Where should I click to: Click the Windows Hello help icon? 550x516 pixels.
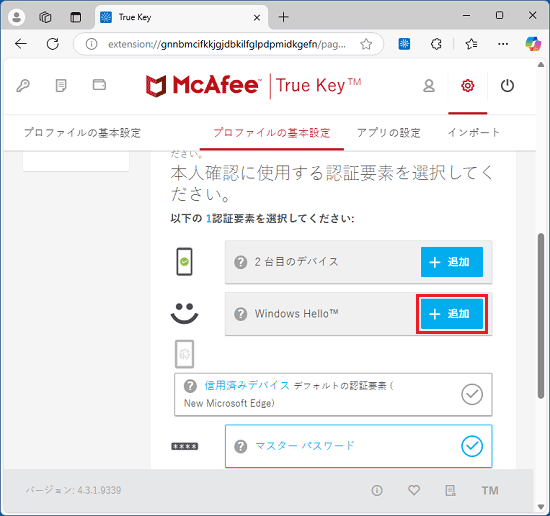tap(241, 314)
